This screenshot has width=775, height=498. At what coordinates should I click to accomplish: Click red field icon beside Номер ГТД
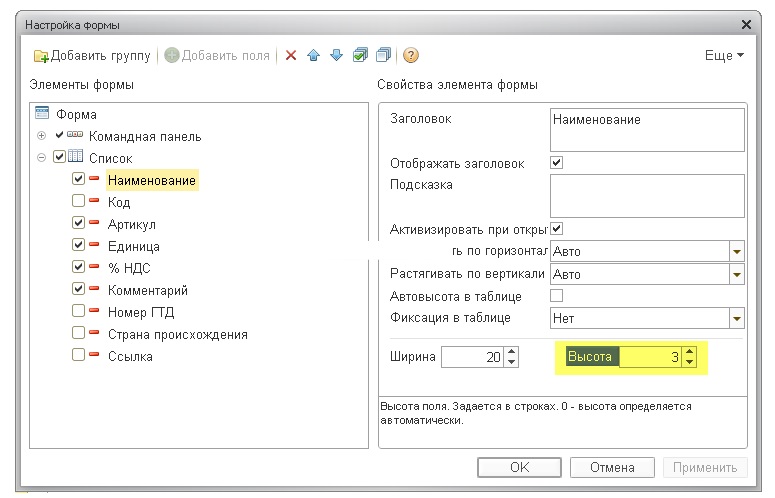[94, 310]
